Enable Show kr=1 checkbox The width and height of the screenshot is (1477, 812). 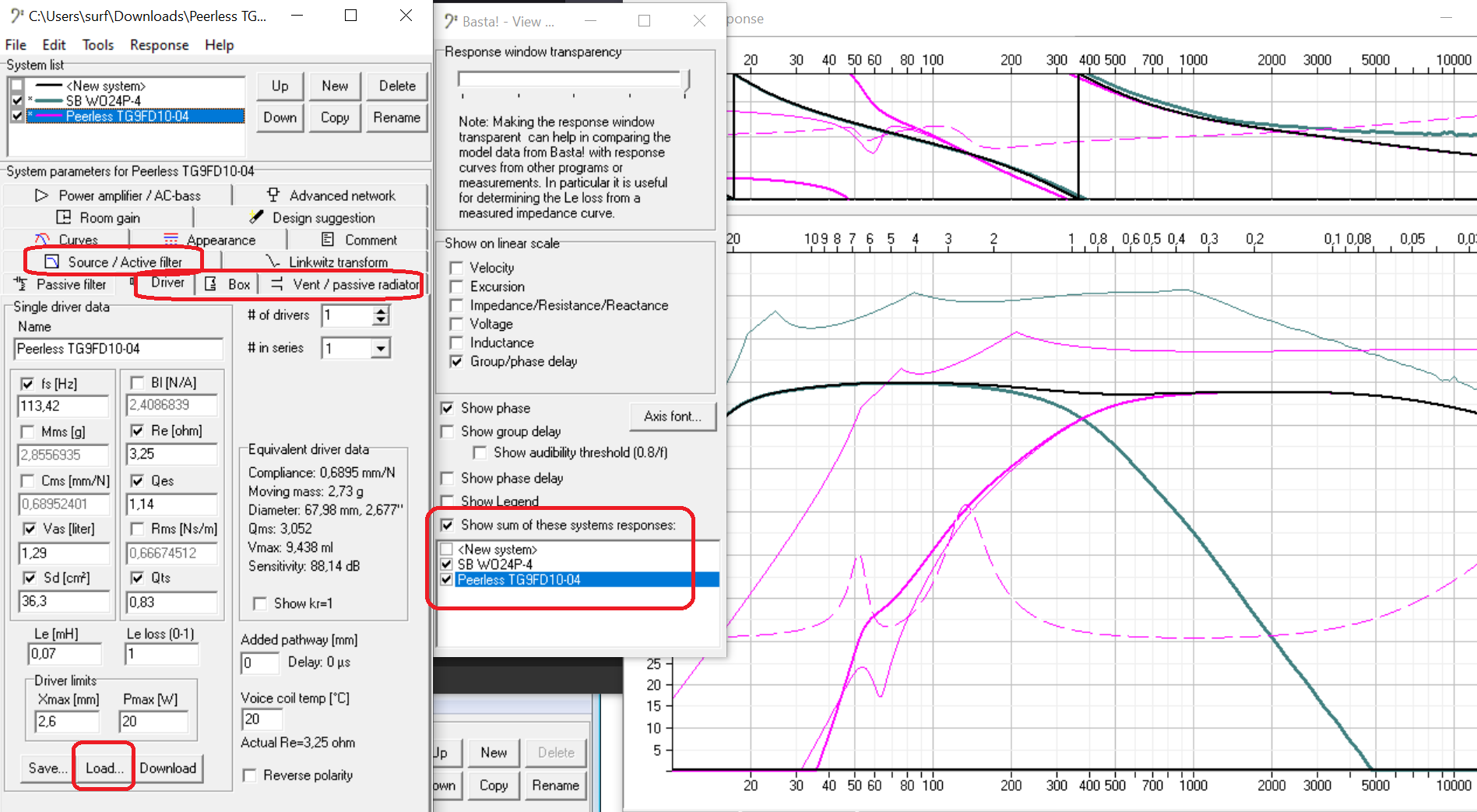[260, 603]
